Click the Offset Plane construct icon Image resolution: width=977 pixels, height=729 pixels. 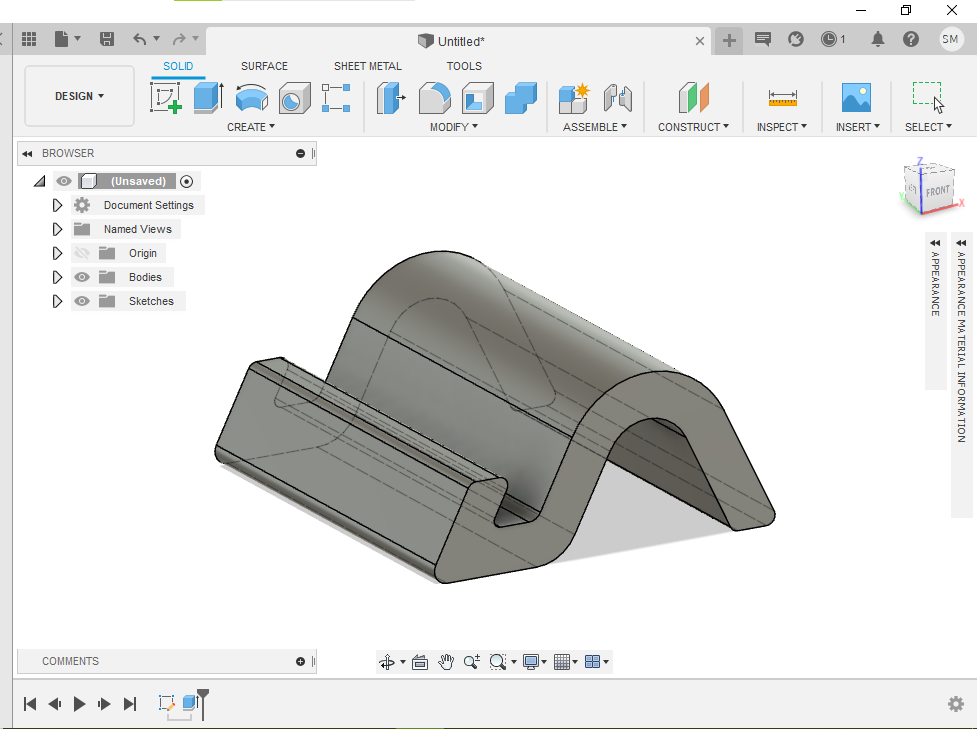693,98
